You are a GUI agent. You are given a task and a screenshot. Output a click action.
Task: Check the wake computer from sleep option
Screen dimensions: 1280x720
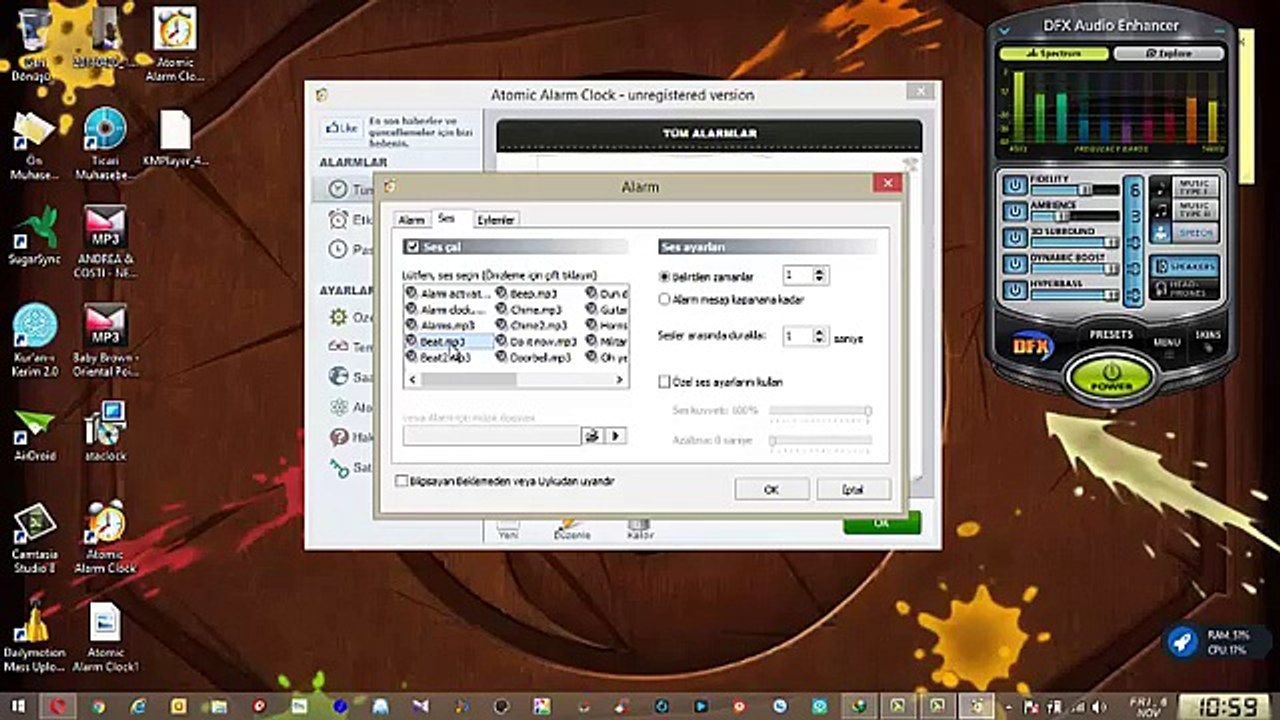click(x=402, y=481)
